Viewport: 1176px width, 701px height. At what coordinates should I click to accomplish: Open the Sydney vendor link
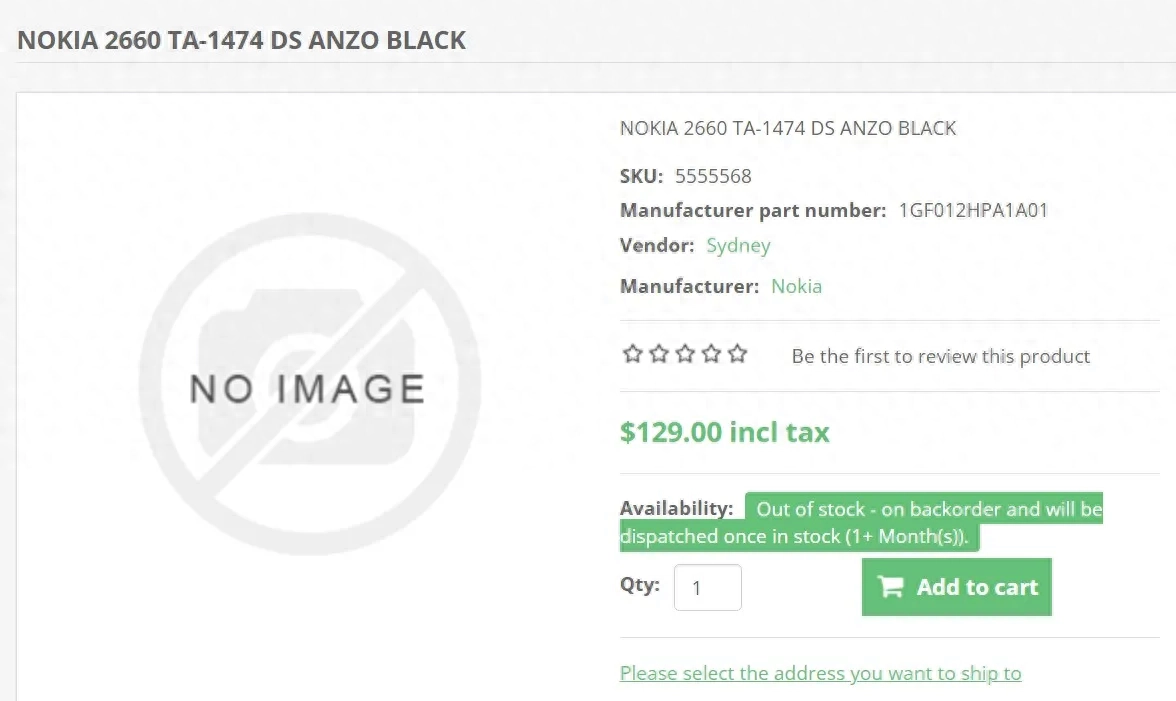738,246
